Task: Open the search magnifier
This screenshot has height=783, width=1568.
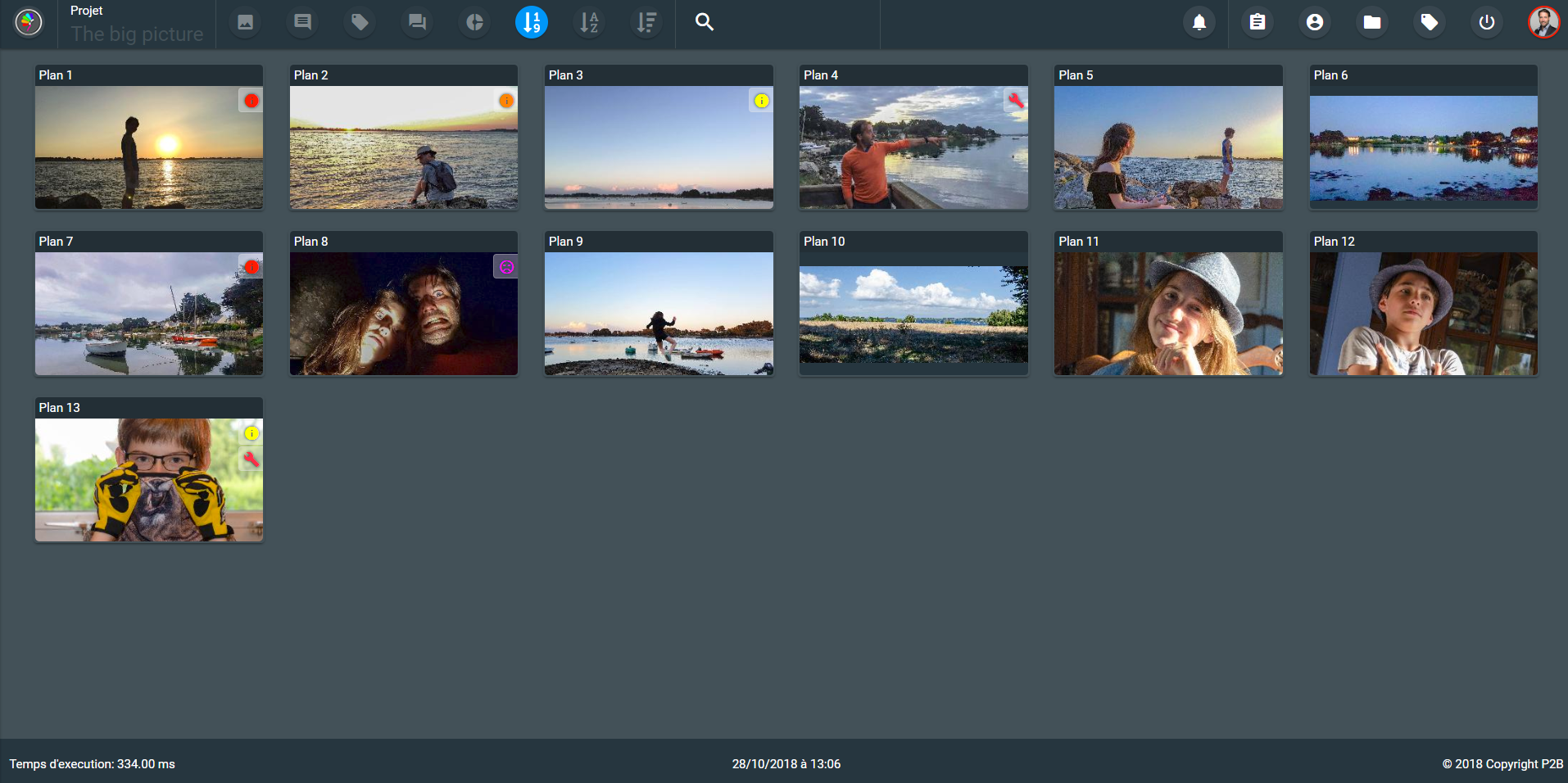Action: [704, 22]
